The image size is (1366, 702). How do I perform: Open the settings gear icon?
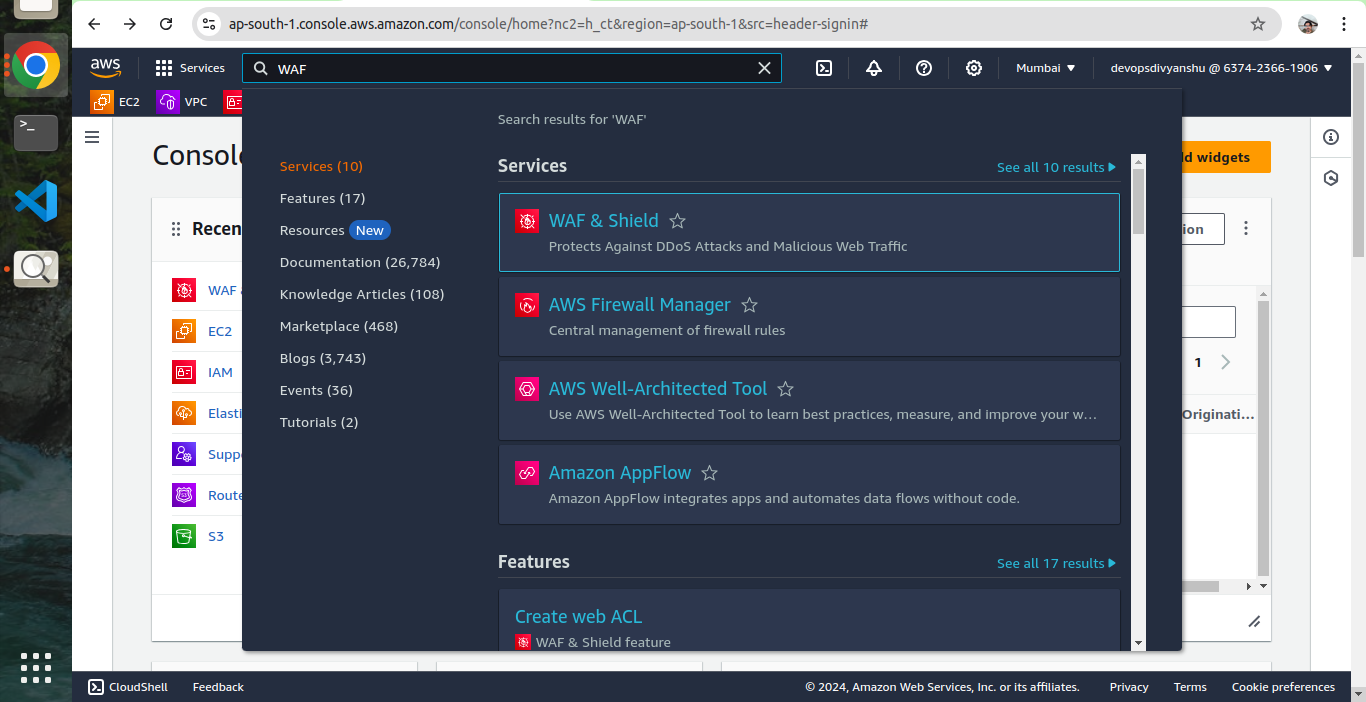[x=974, y=68]
